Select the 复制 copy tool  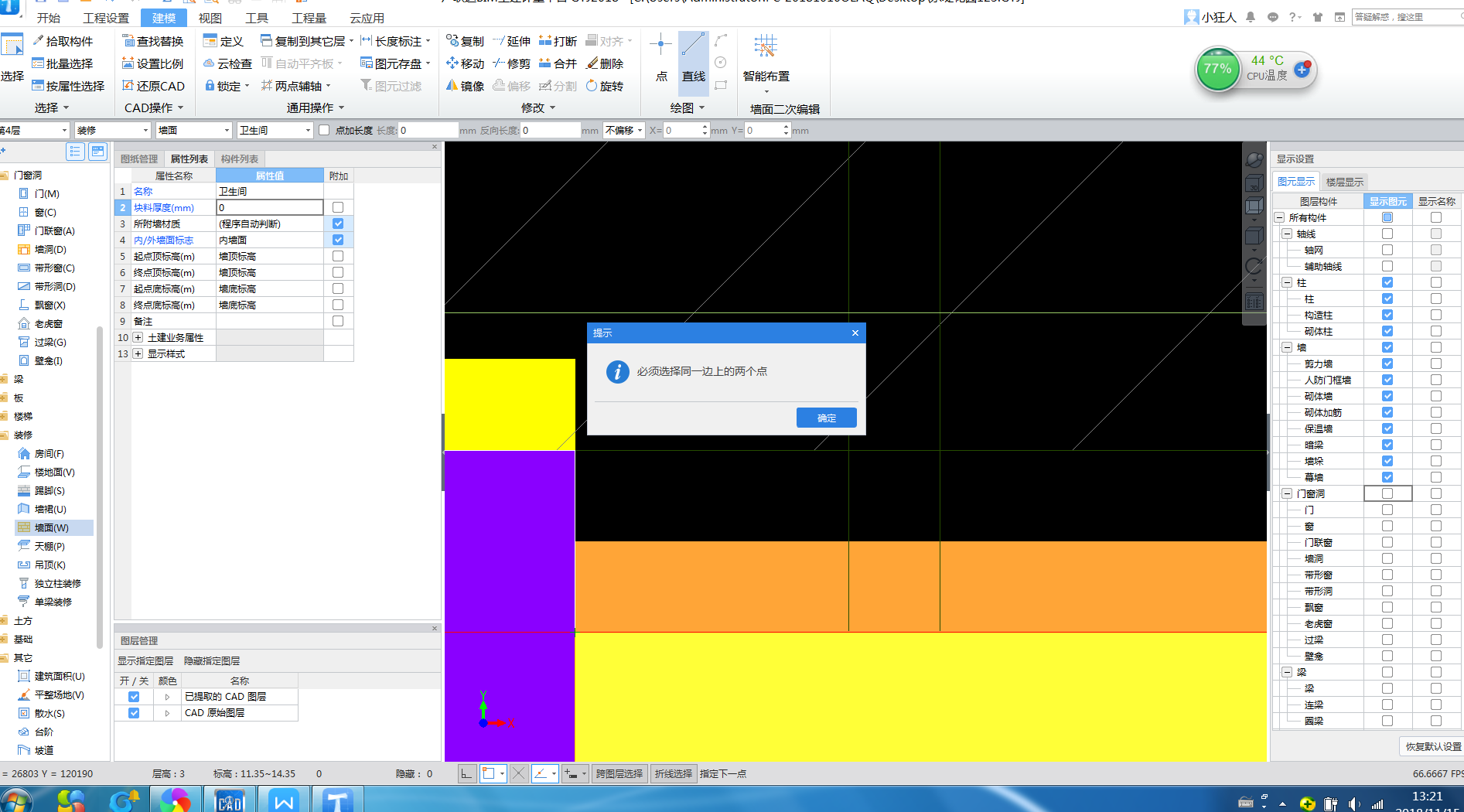[x=465, y=41]
